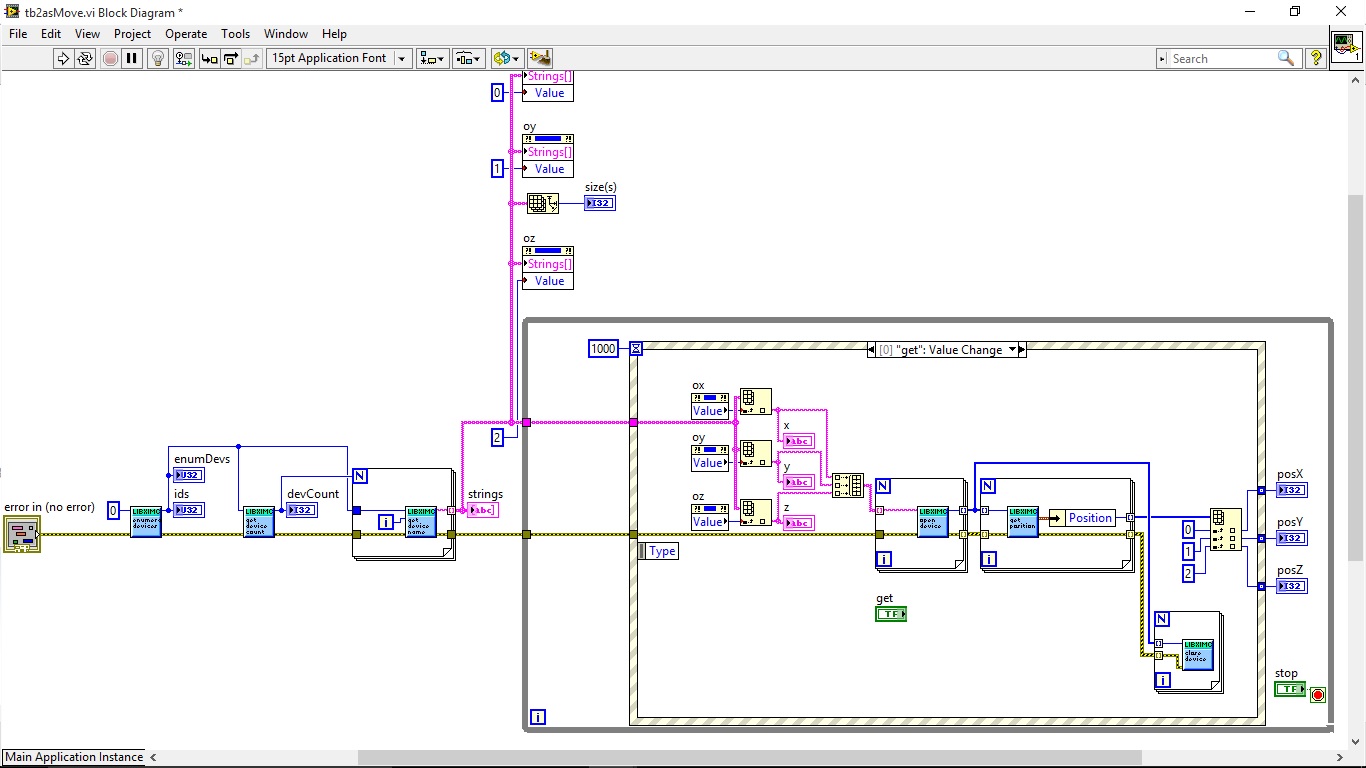
Task: Click the Array Size function node
Action: point(542,203)
